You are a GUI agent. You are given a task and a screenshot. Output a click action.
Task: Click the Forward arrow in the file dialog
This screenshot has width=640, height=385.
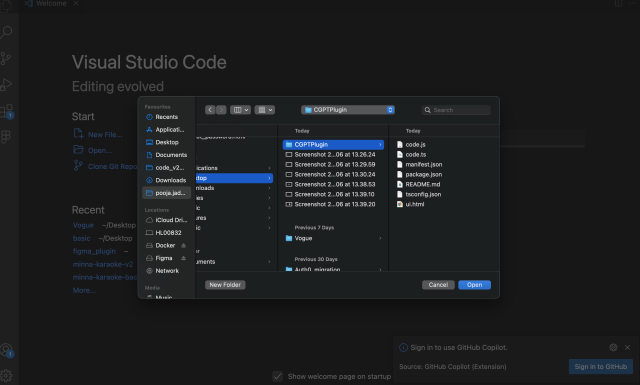(x=221, y=110)
